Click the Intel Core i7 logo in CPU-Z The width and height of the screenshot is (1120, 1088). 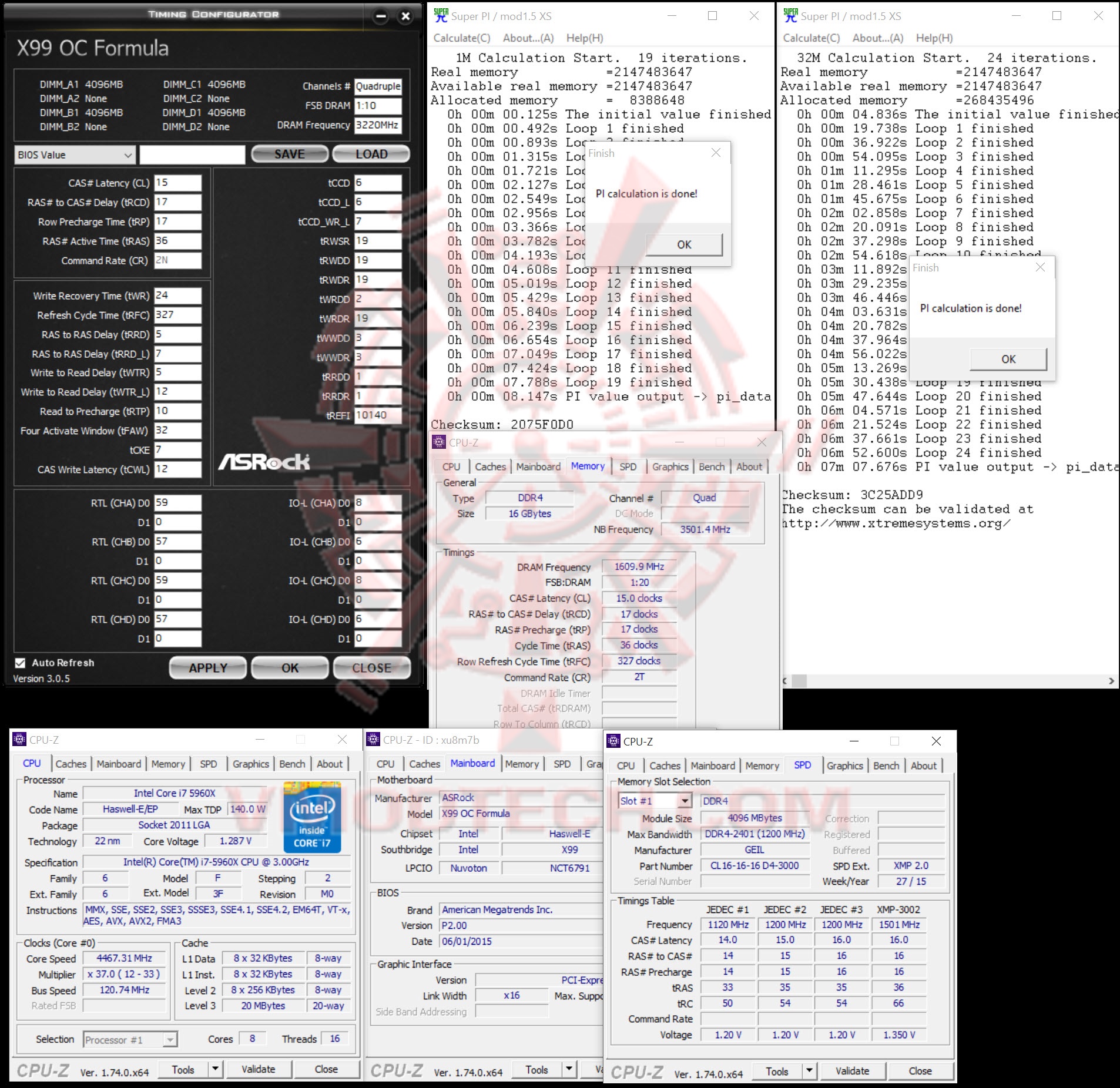[x=312, y=817]
